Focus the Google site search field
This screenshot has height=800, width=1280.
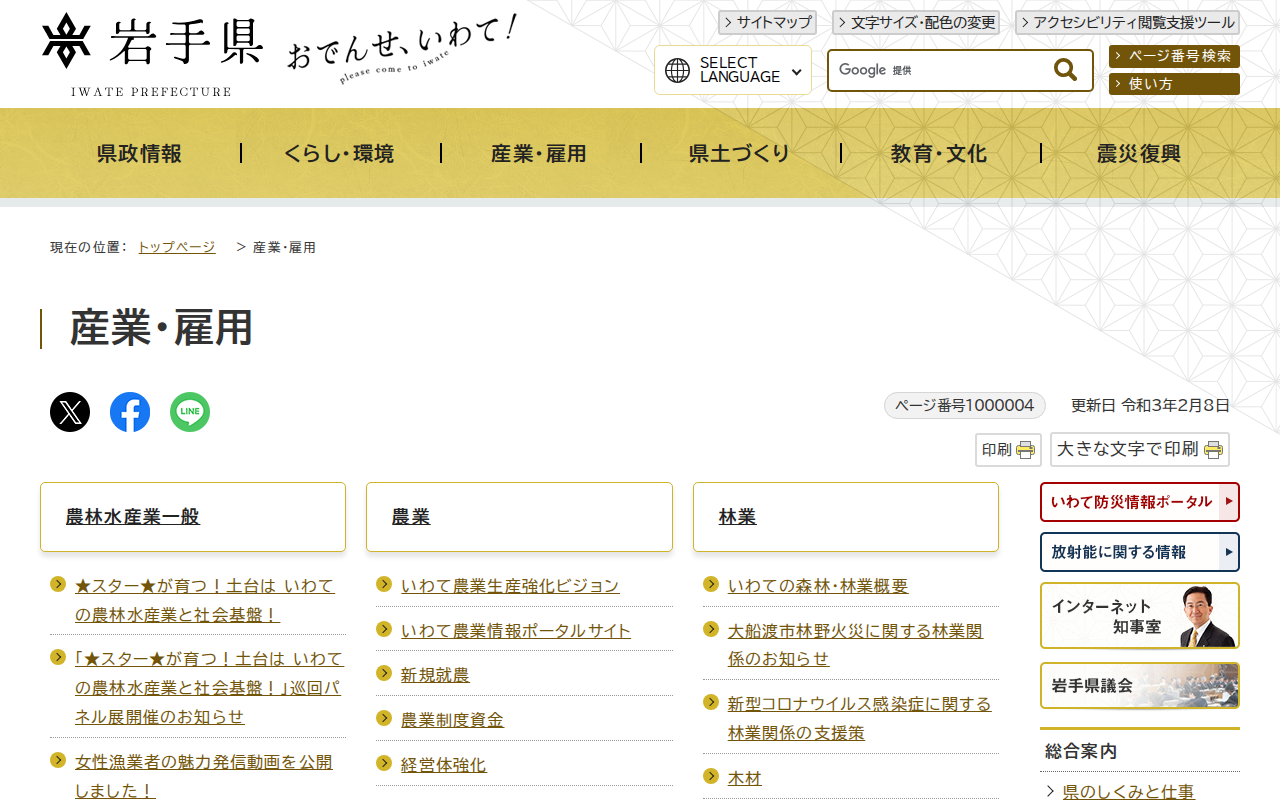[x=938, y=70]
